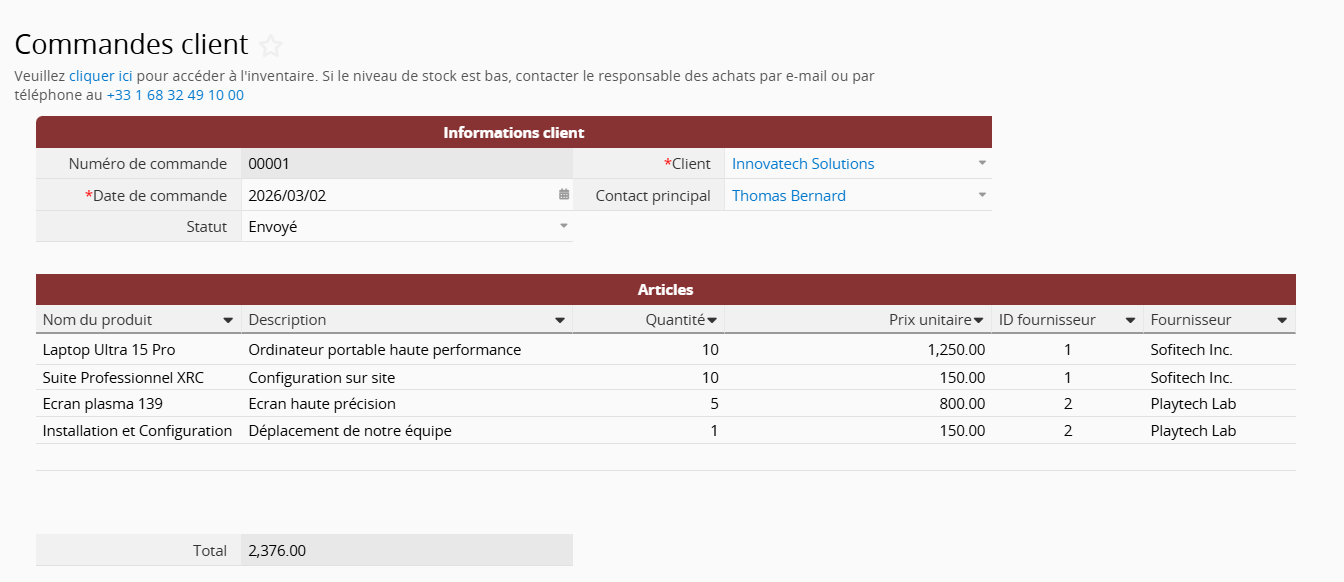
Task: Star the Commandes client sheet as favorite
Action: (x=271, y=46)
